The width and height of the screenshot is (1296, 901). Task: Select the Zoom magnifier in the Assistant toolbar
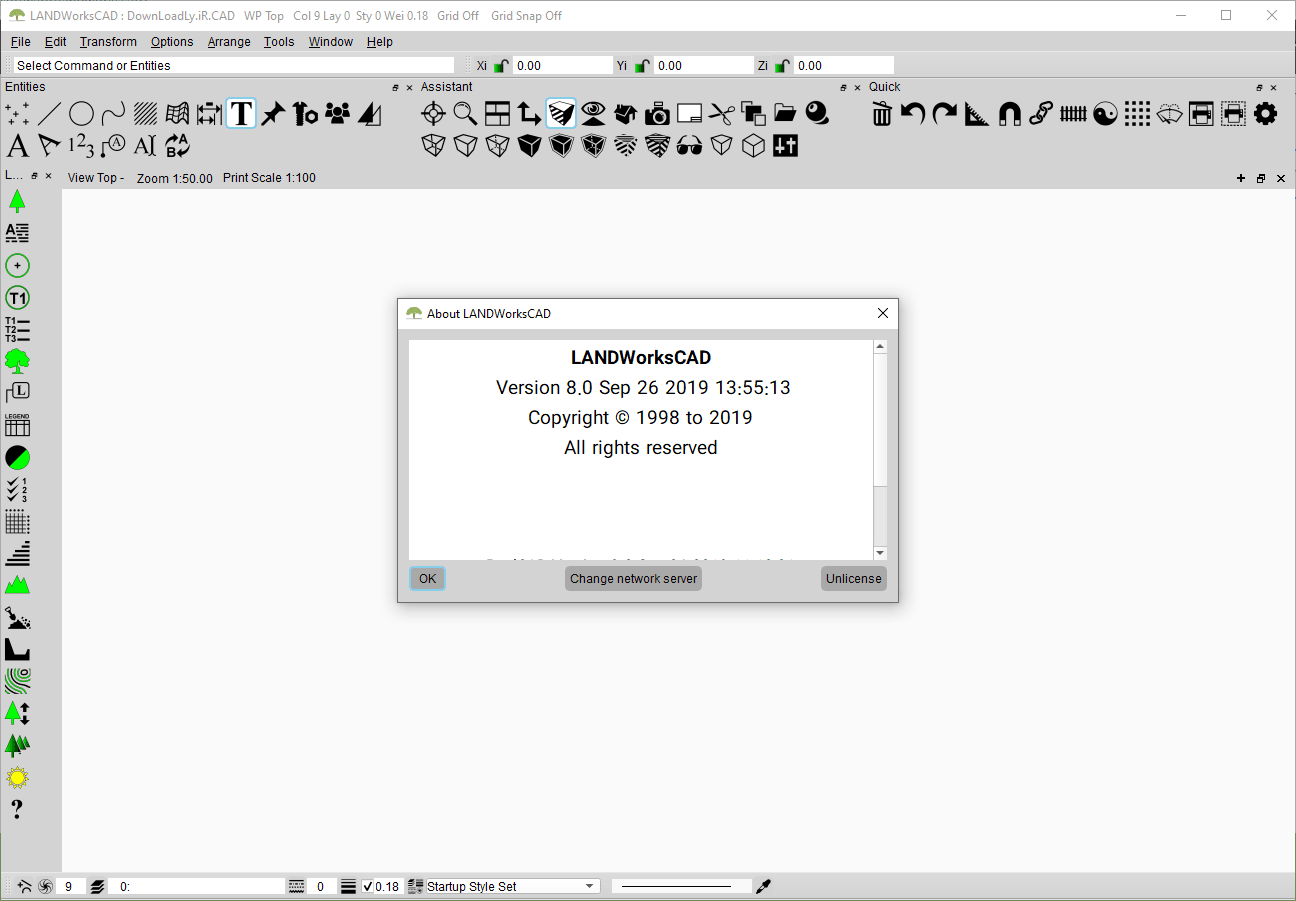(x=465, y=113)
